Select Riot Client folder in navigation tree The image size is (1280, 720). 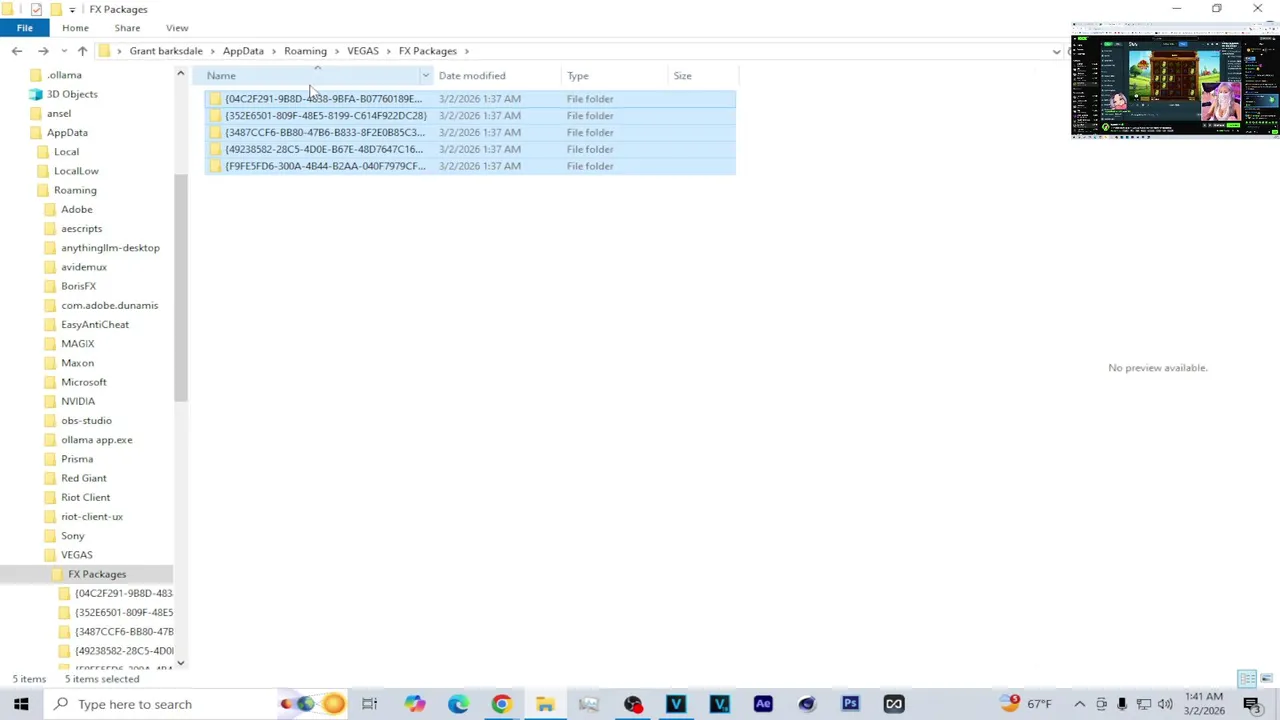tap(86, 497)
